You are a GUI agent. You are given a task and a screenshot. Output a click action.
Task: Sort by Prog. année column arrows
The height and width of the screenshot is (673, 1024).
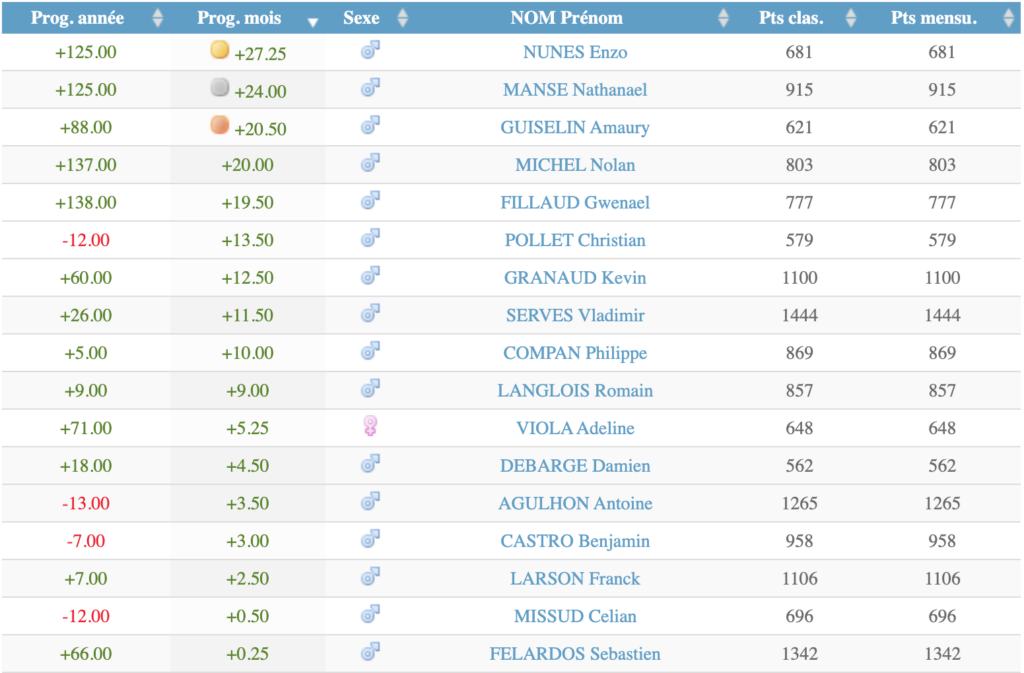(157, 18)
